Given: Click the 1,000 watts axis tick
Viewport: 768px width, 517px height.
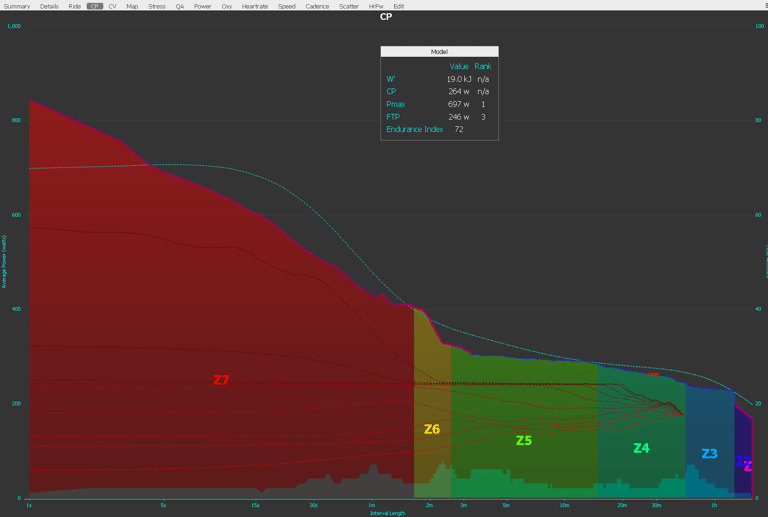Looking at the screenshot, I should click(14, 26).
